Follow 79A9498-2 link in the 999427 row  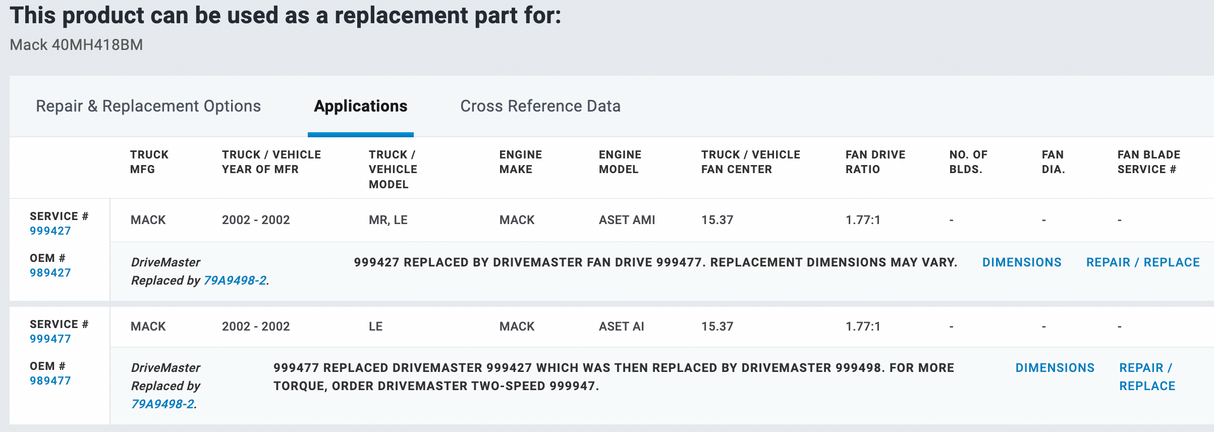235,281
